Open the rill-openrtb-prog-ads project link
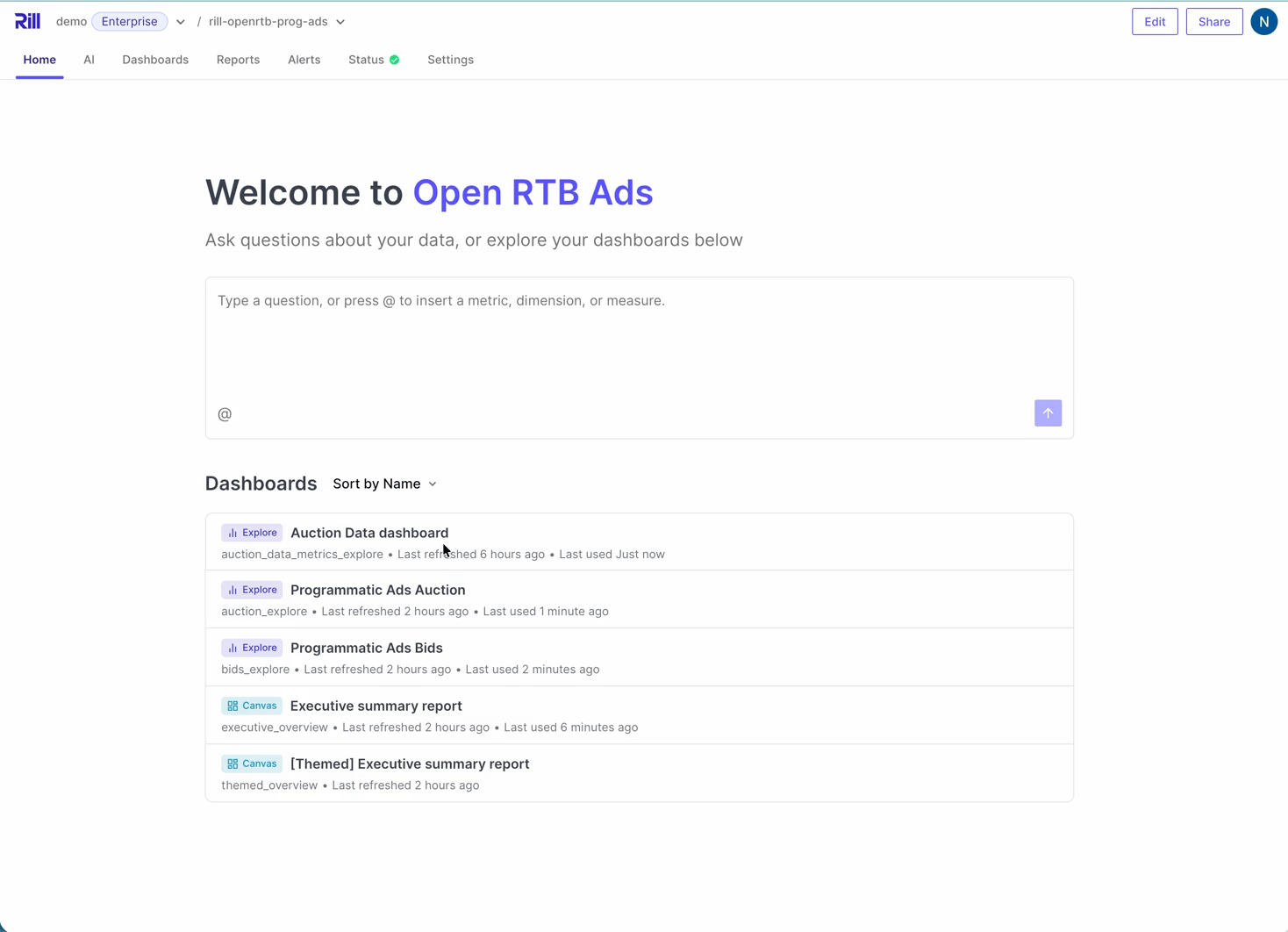 tap(268, 21)
